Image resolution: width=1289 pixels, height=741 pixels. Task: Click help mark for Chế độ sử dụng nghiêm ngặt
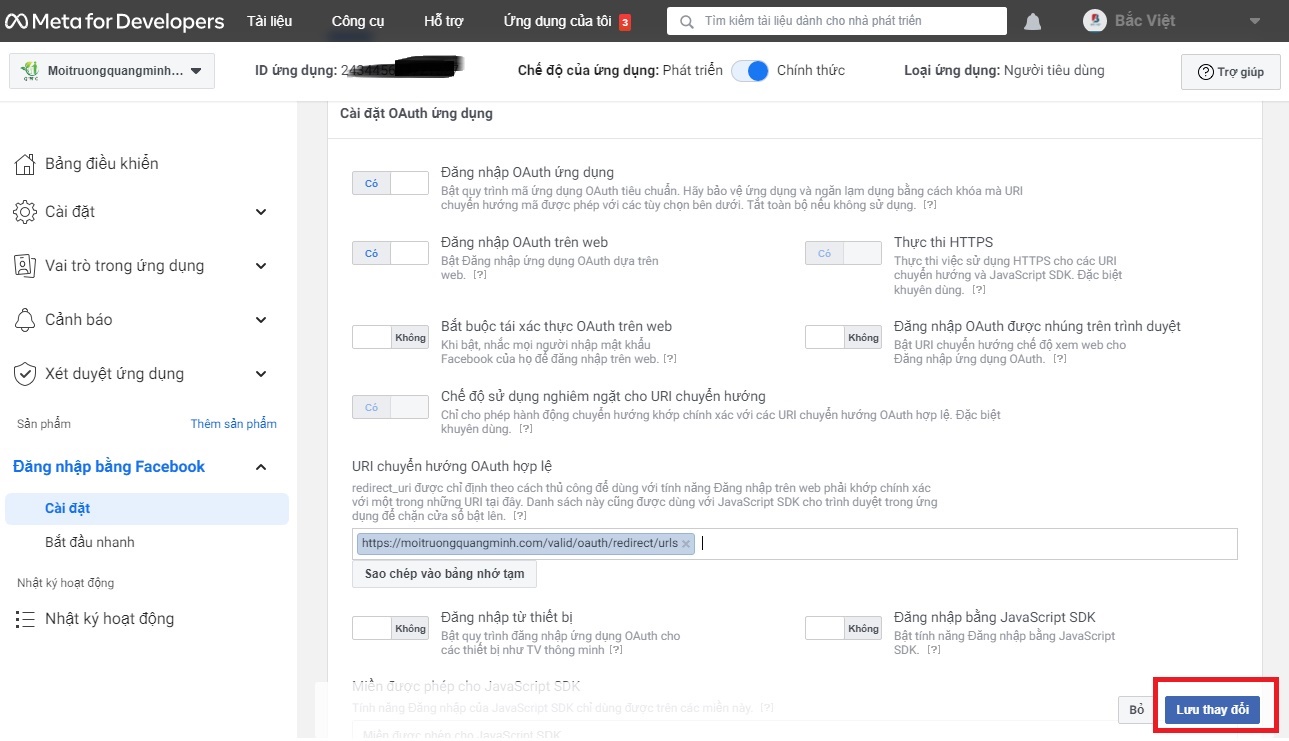[x=525, y=429]
